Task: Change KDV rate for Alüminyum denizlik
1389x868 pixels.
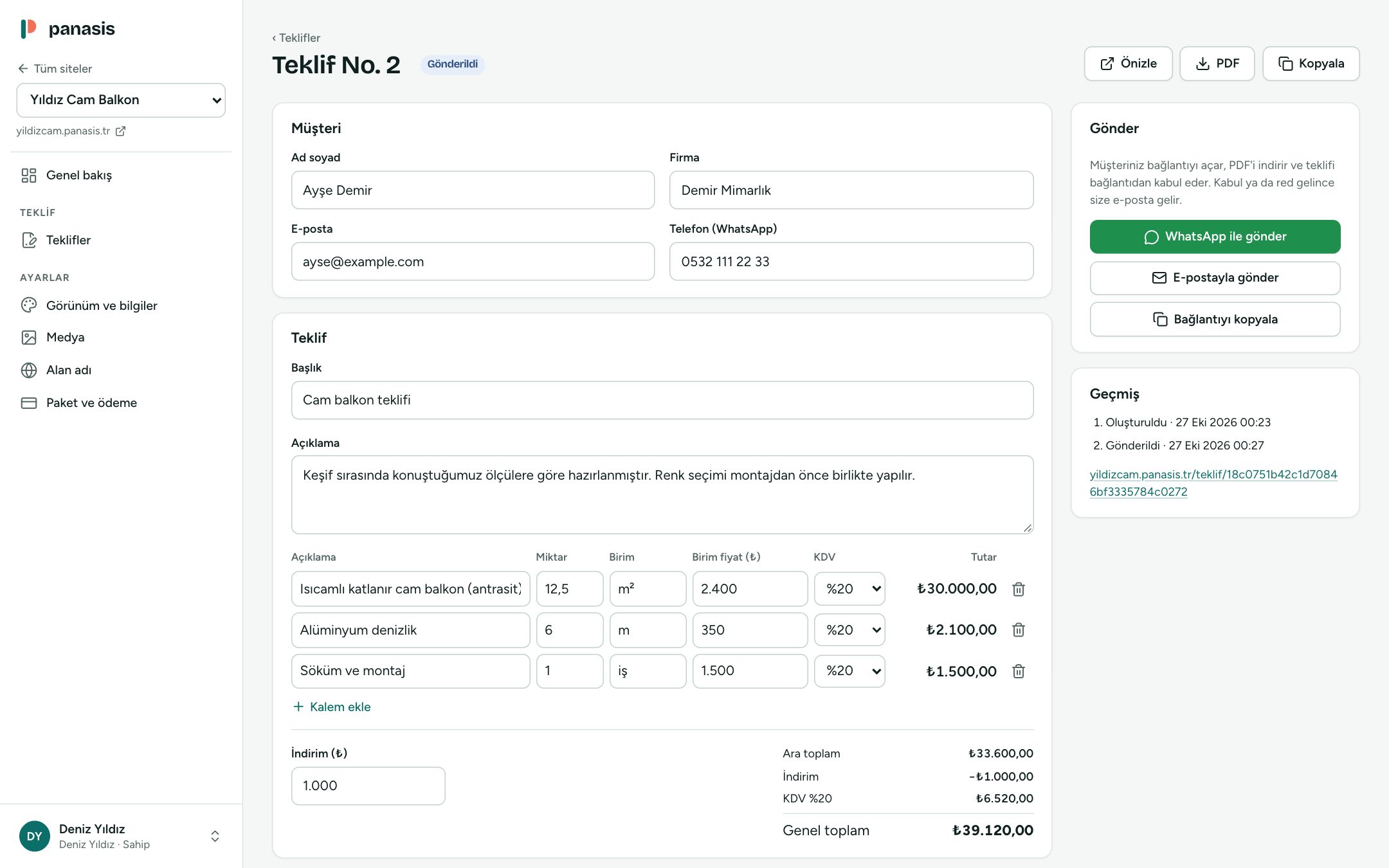Action: 849,630
